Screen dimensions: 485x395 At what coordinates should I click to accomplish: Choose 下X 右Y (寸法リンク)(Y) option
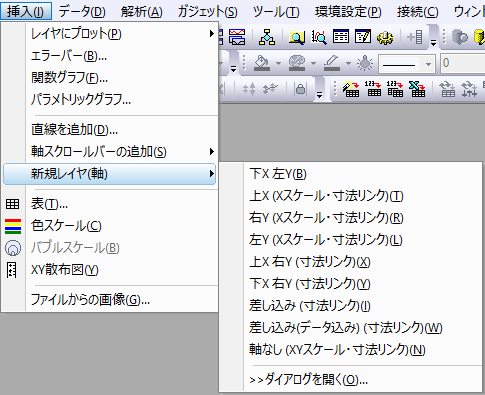(x=351, y=284)
